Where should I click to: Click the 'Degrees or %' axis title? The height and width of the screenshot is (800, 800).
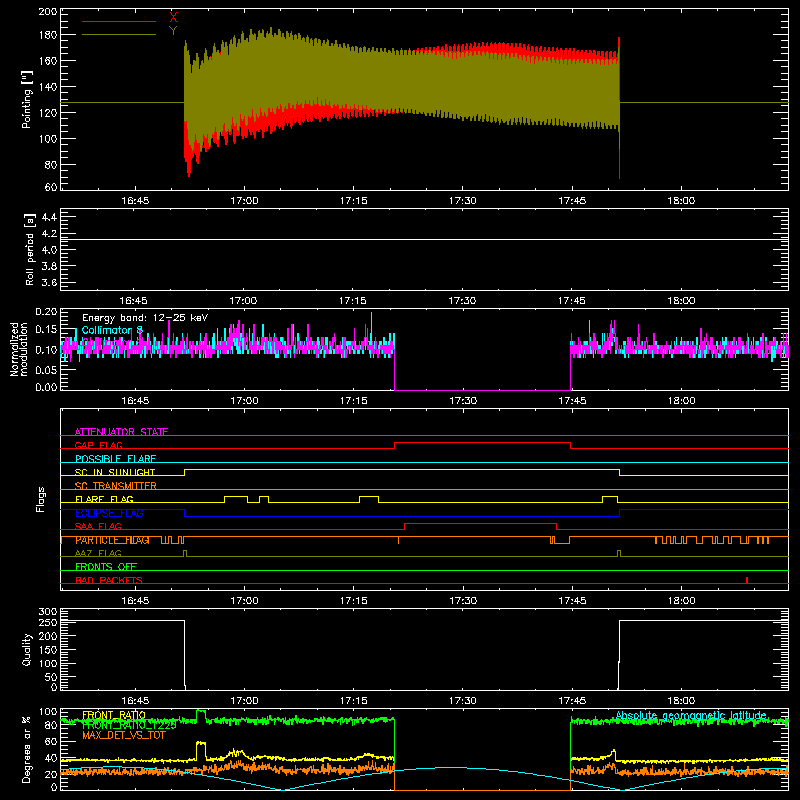27,749
